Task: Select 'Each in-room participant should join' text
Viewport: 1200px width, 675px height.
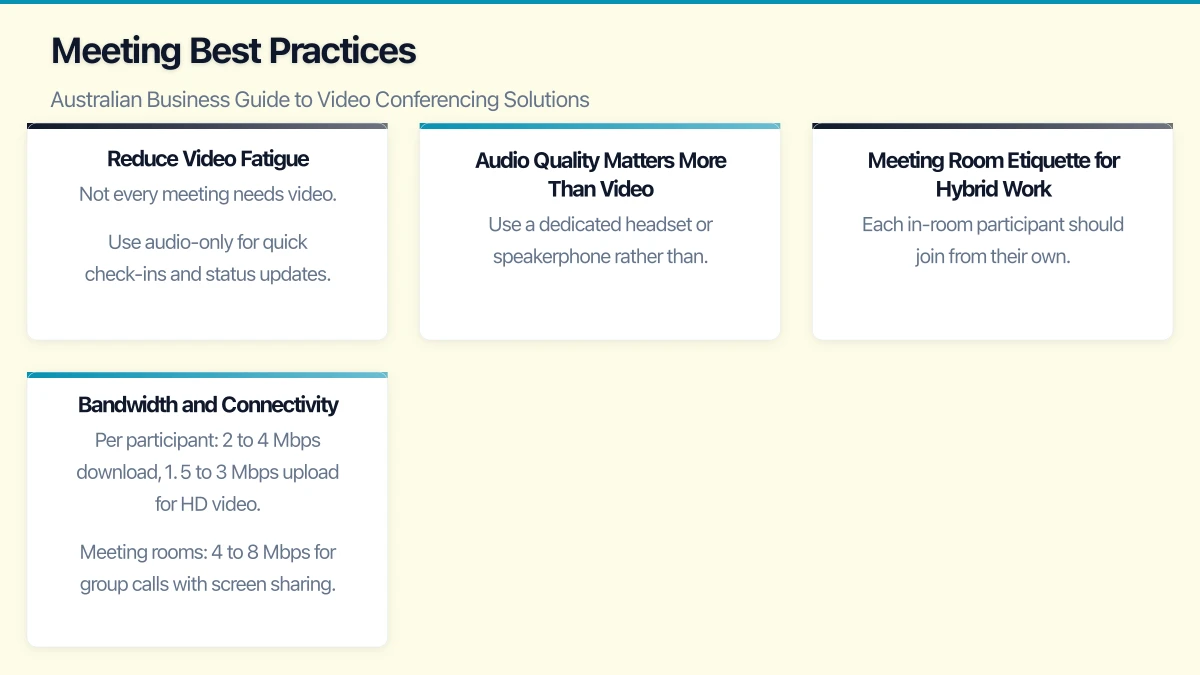Action: tap(993, 240)
